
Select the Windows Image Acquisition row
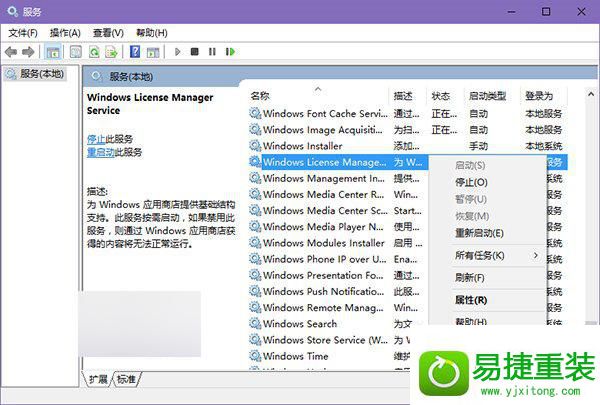[x=408, y=129]
